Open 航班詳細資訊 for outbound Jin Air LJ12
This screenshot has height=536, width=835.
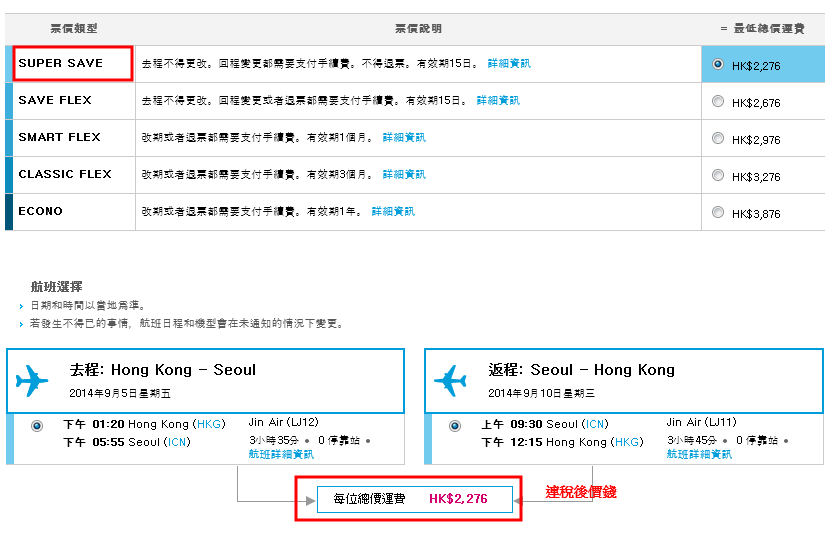coord(280,454)
